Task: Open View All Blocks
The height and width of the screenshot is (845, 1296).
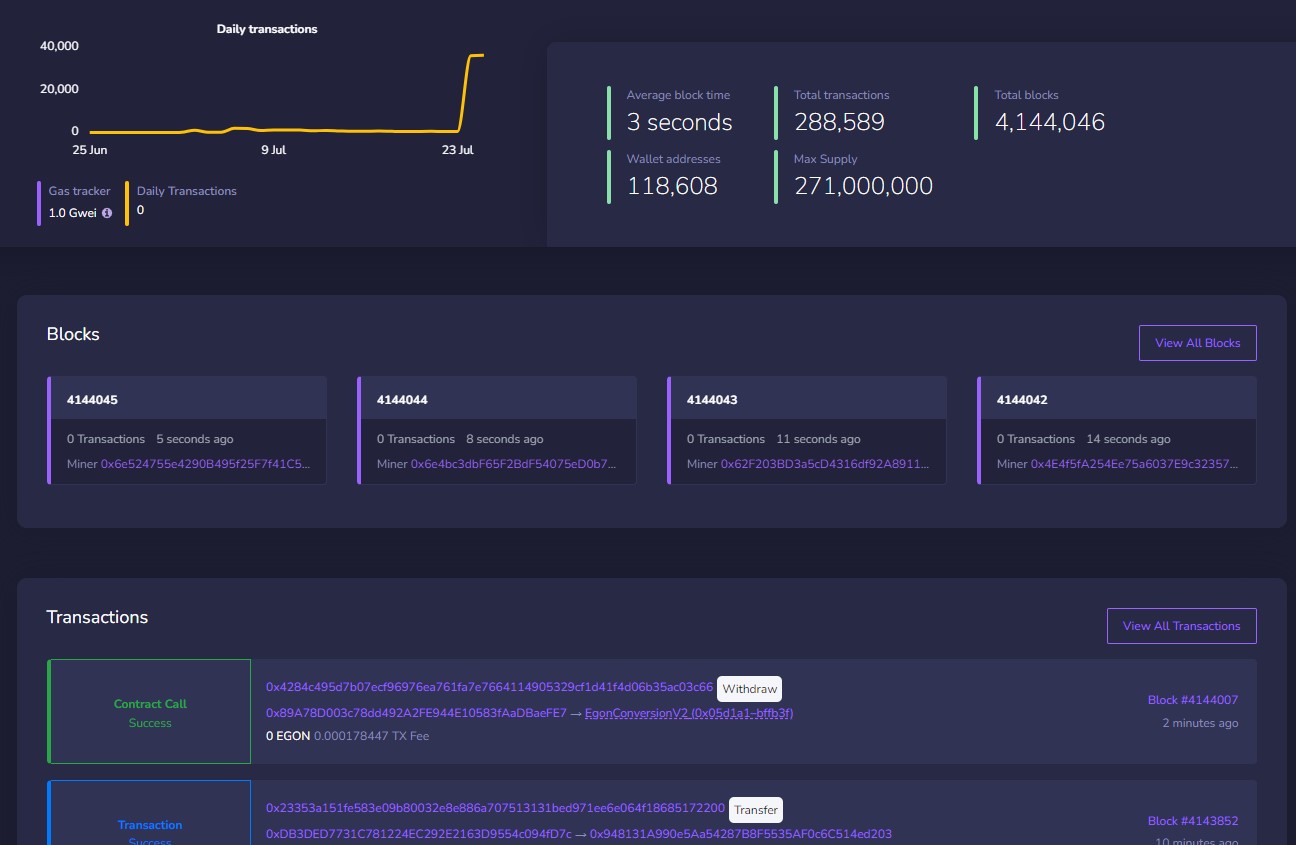Action: (1197, 343)
